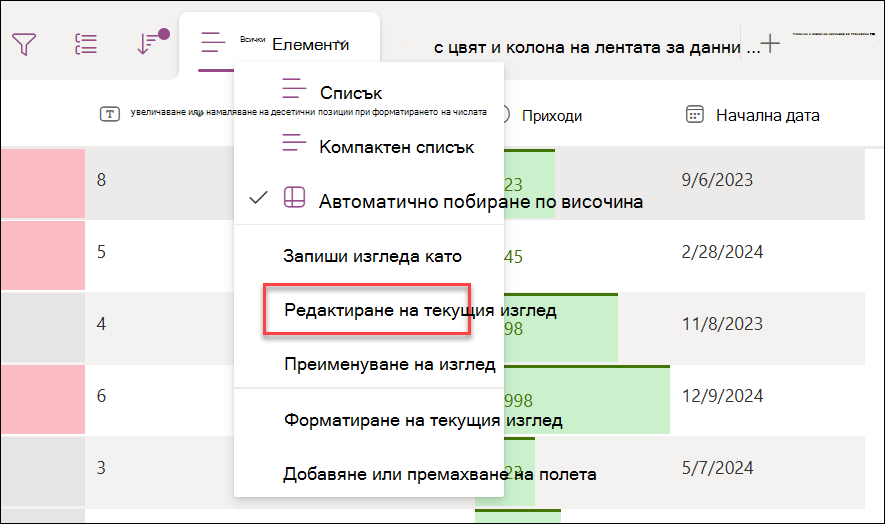Click the date 12/9/2024
Viewport: 885px width, 524px height.
[x=722, y=396]
